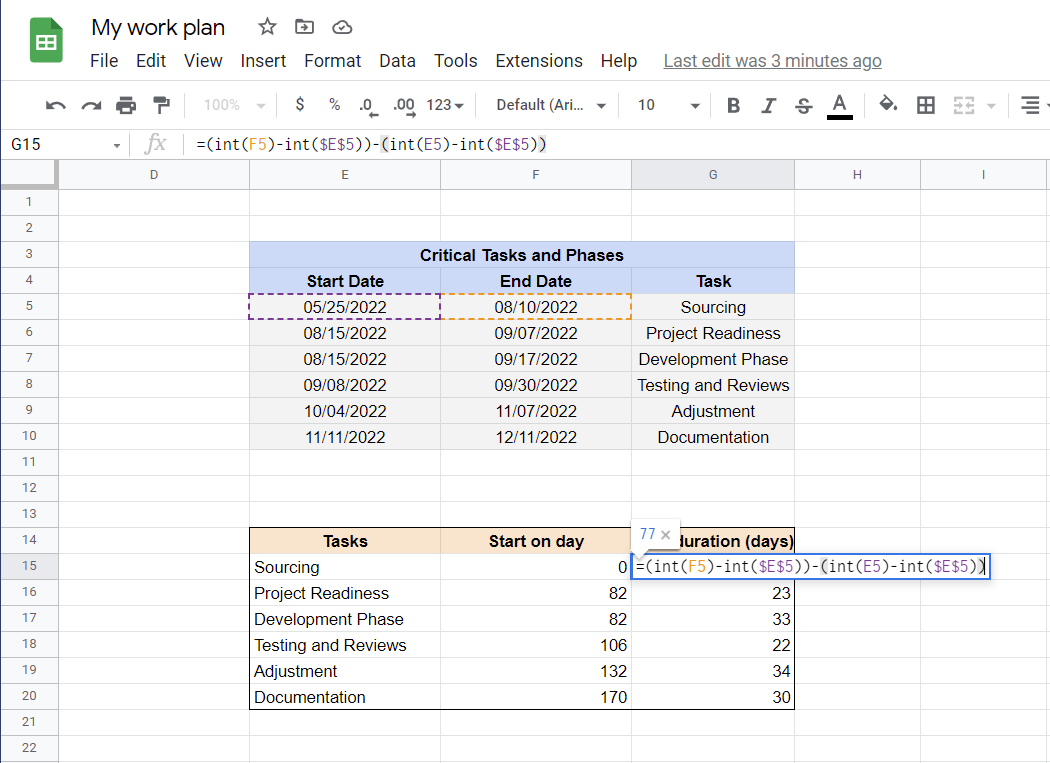Toggle strikethrough formatting
The width and height of the screenshot is (1050, 763).
point(803,105)
